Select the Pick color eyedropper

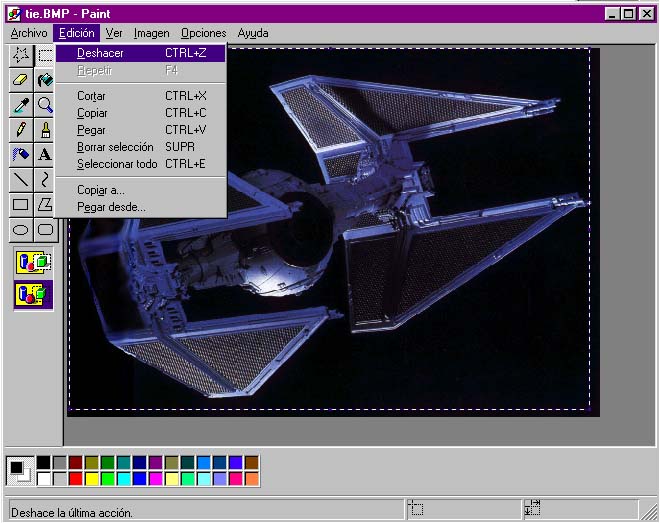click(x=21, y=105)
